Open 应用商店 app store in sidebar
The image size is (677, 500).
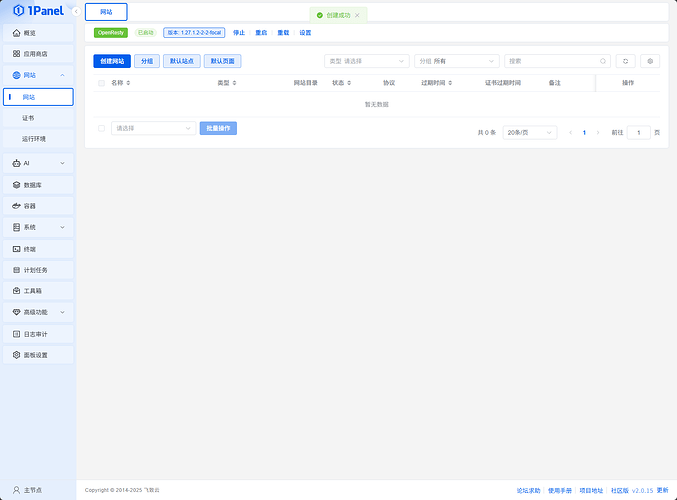click(x=36, y=53)
